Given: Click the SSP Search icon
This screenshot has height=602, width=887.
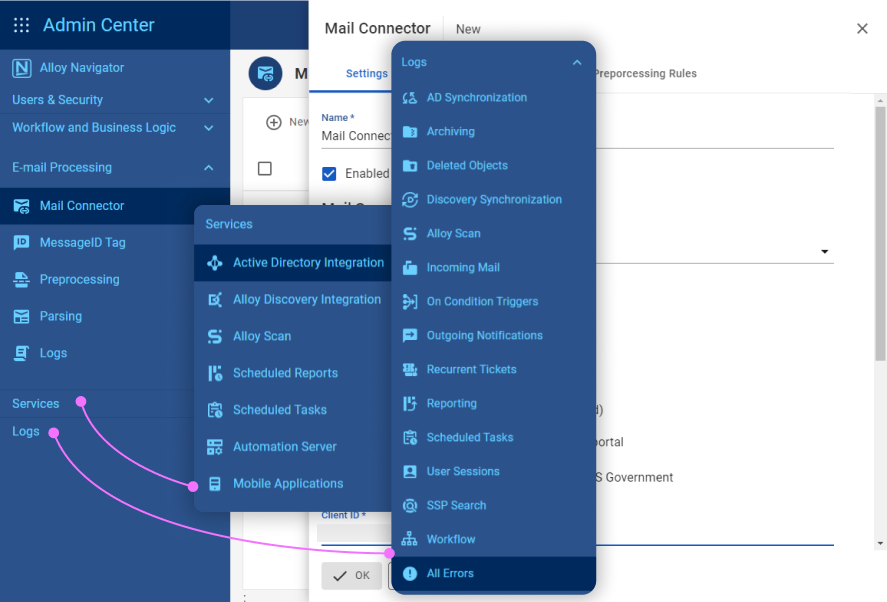Looking at the screenshot, I should point(410,505).
